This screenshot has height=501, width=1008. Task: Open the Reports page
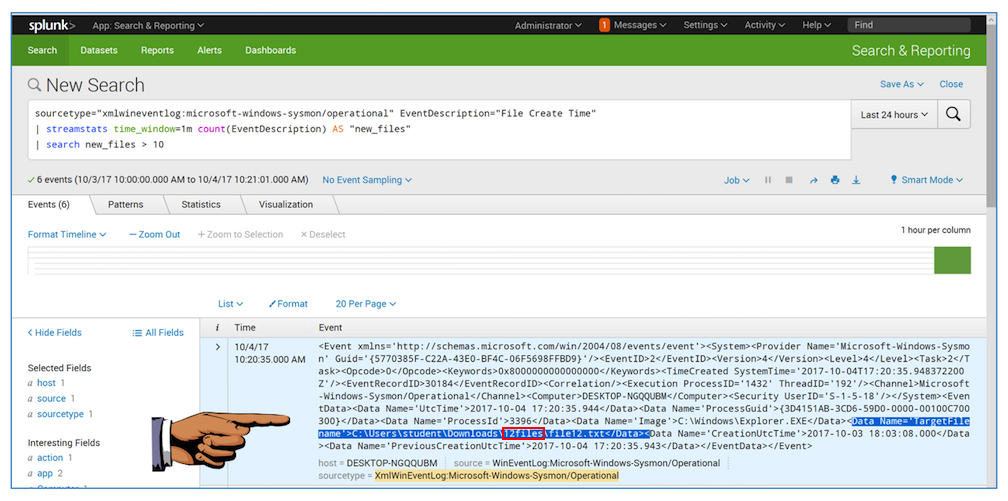[158, 50]
